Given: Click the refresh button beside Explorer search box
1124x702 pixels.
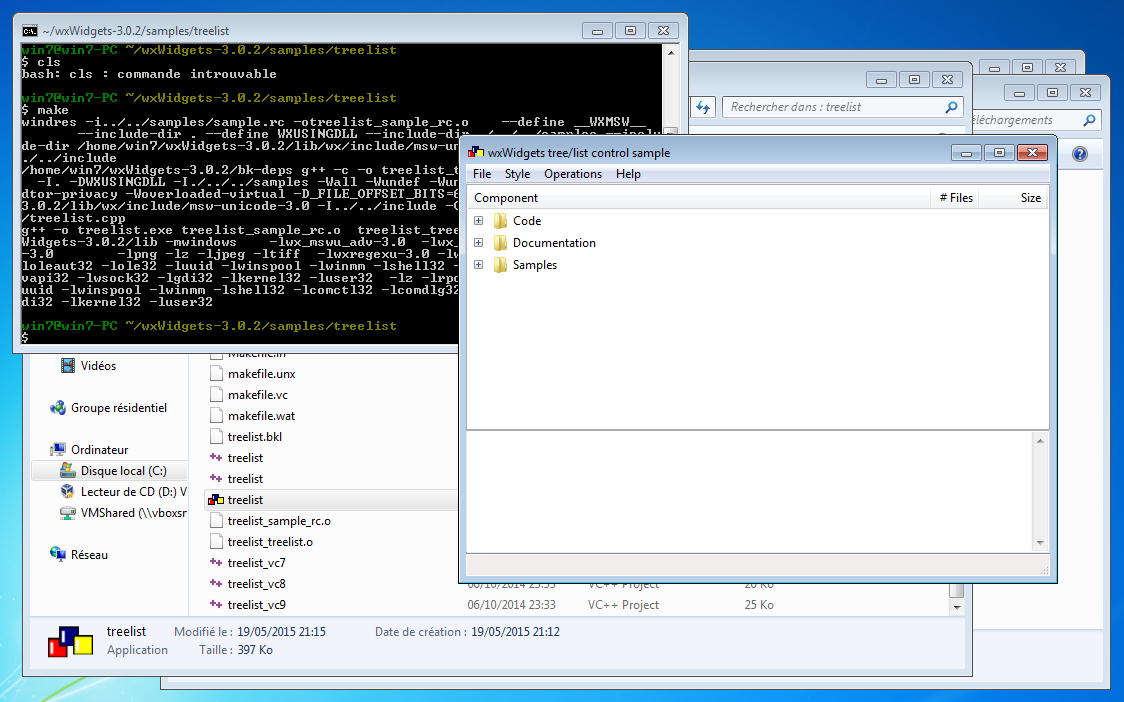Looking at the screenshot, I should pos(702,107).
